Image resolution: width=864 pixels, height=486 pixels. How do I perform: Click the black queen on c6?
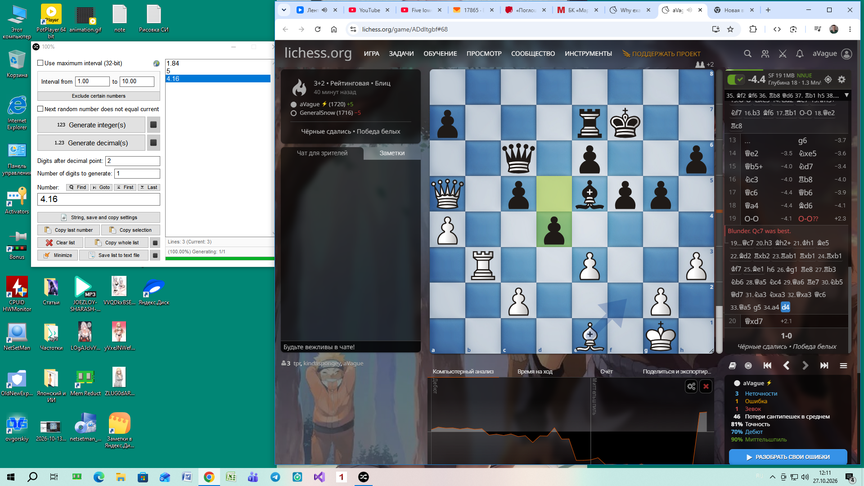pos(519,158)
